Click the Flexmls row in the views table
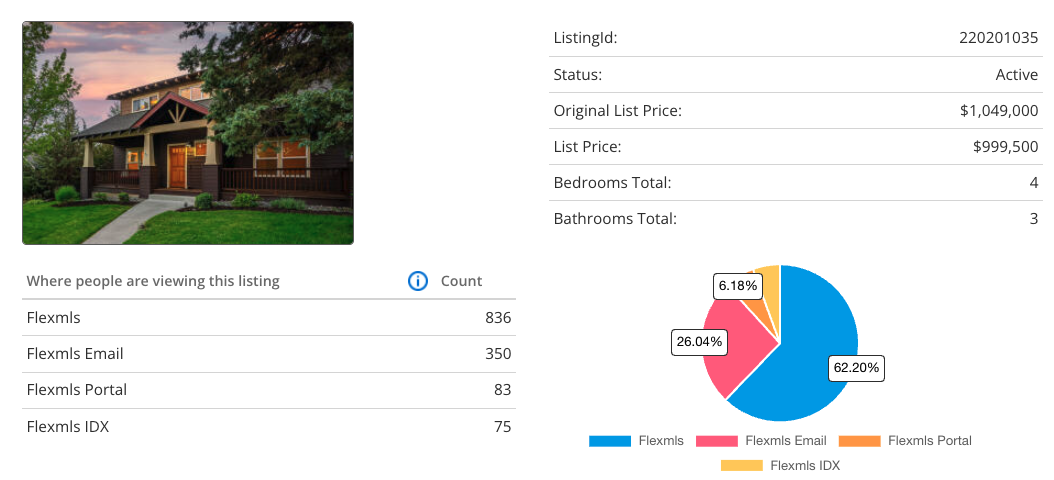 268,318
